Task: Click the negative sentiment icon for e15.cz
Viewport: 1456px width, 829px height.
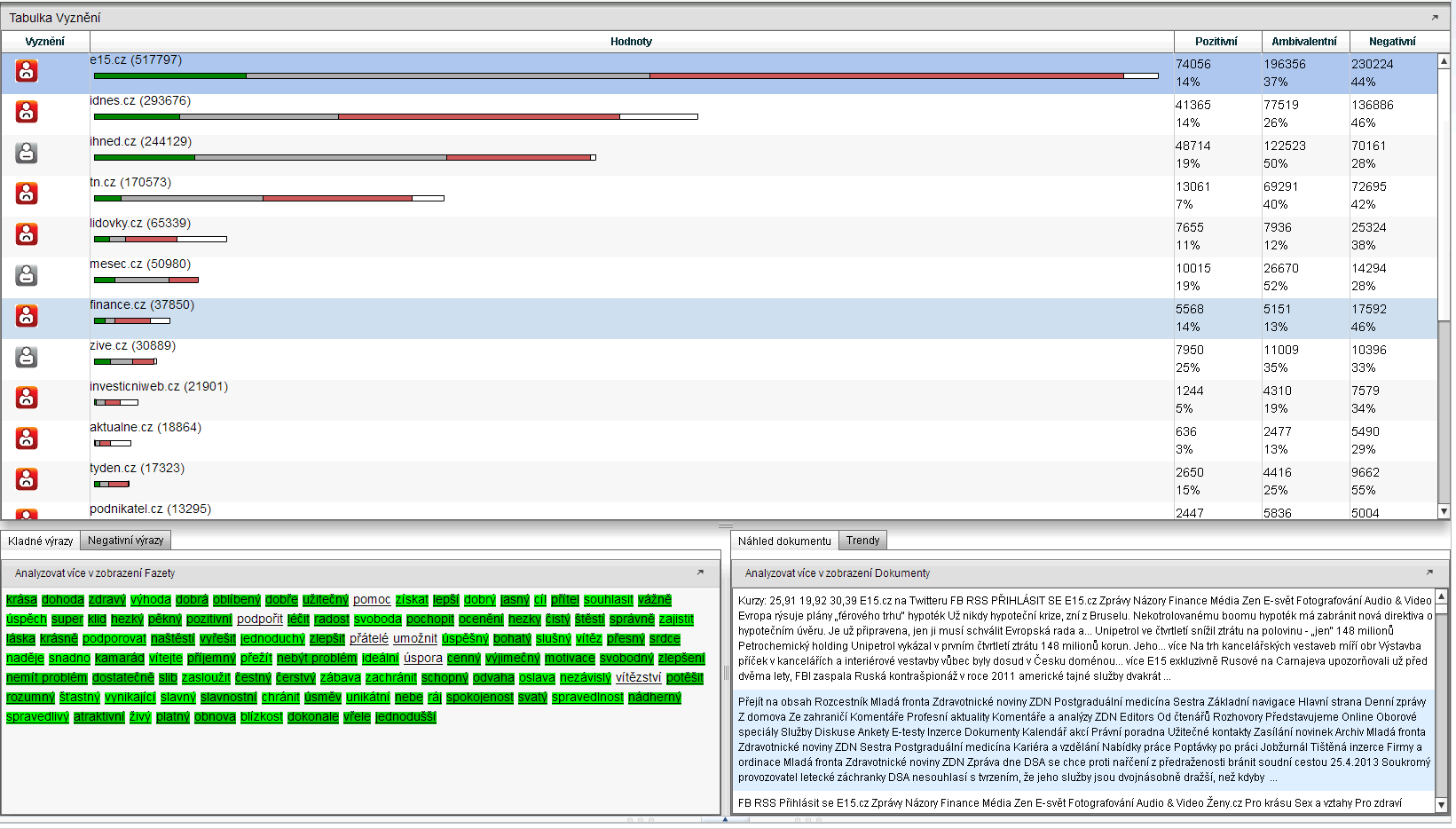Action: point(27,71)
